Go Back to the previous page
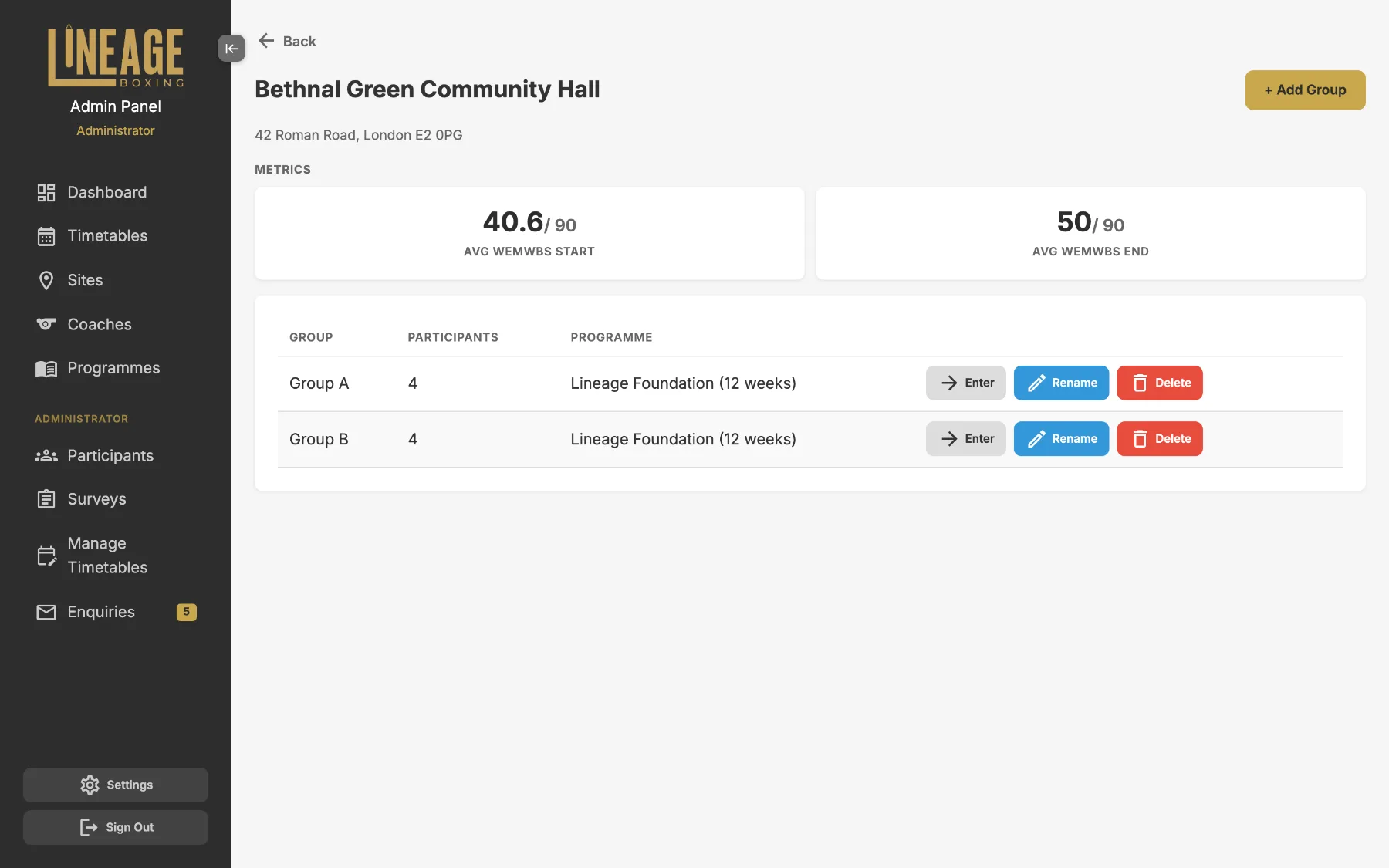The image size is (1389, 868). (x=287, y=41)
